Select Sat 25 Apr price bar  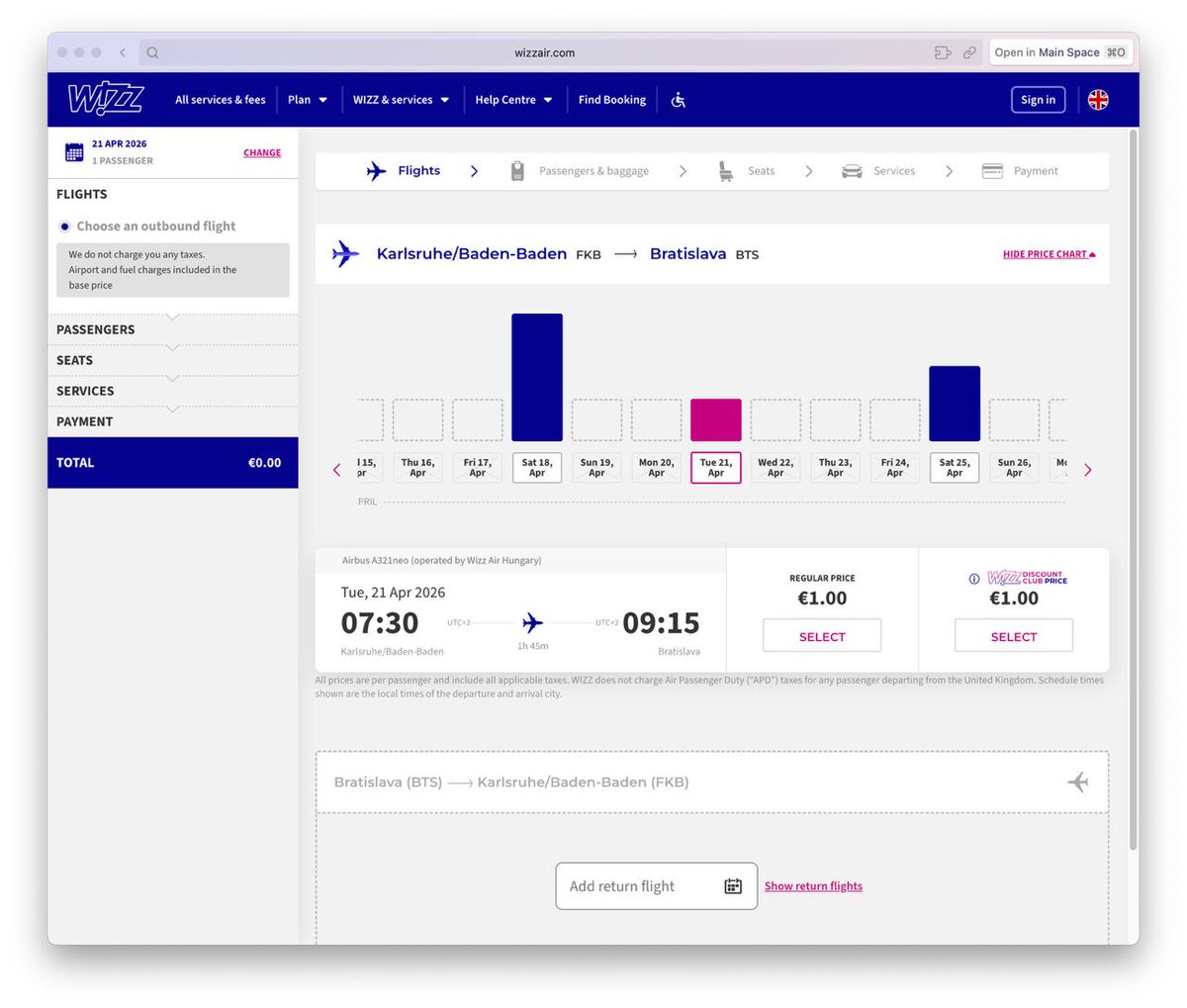[955, 404]
